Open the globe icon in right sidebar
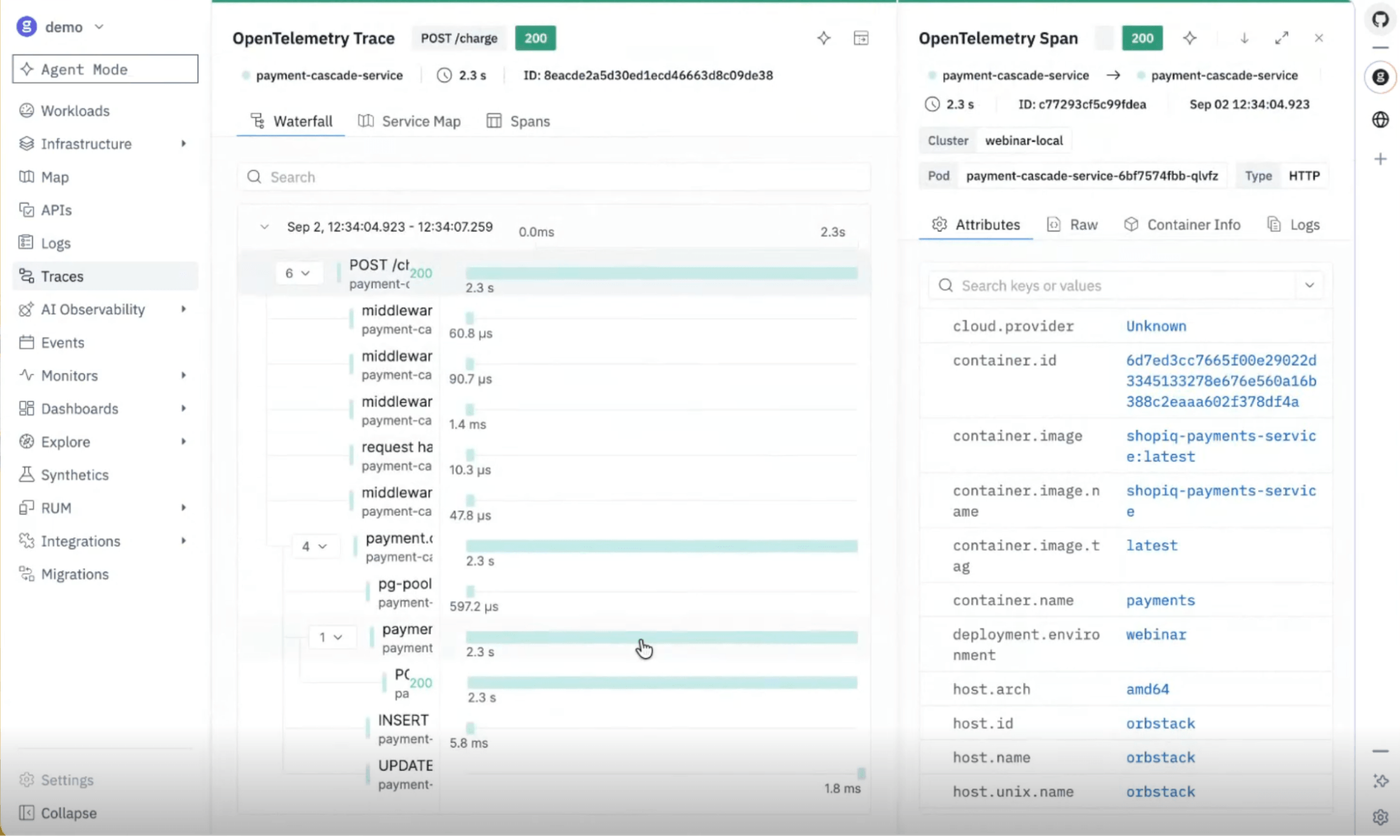The width and height of the screenshot is (1400, 836). [x=1380, y=120]
